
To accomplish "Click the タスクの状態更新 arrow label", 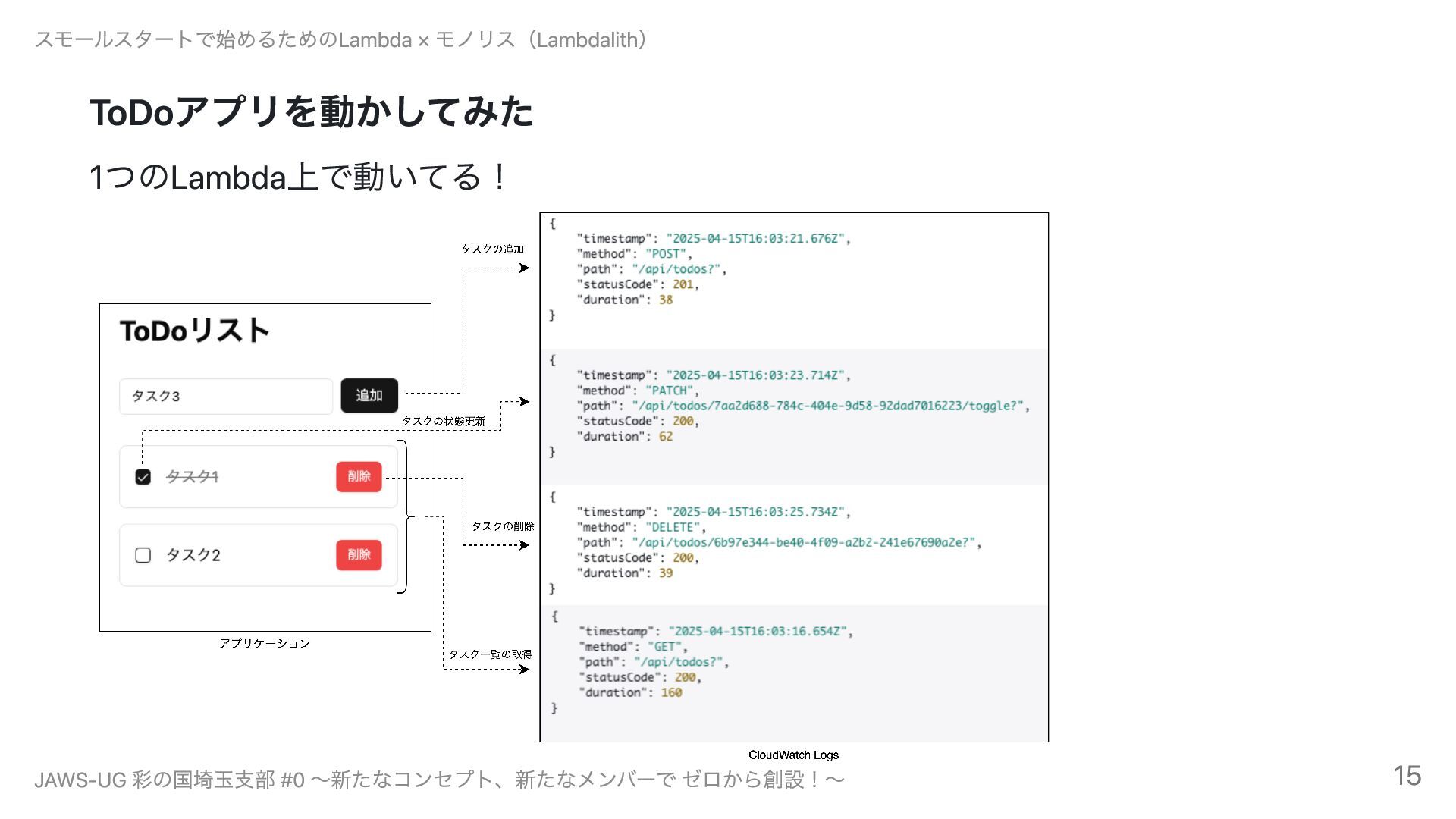I will (443, 421).
